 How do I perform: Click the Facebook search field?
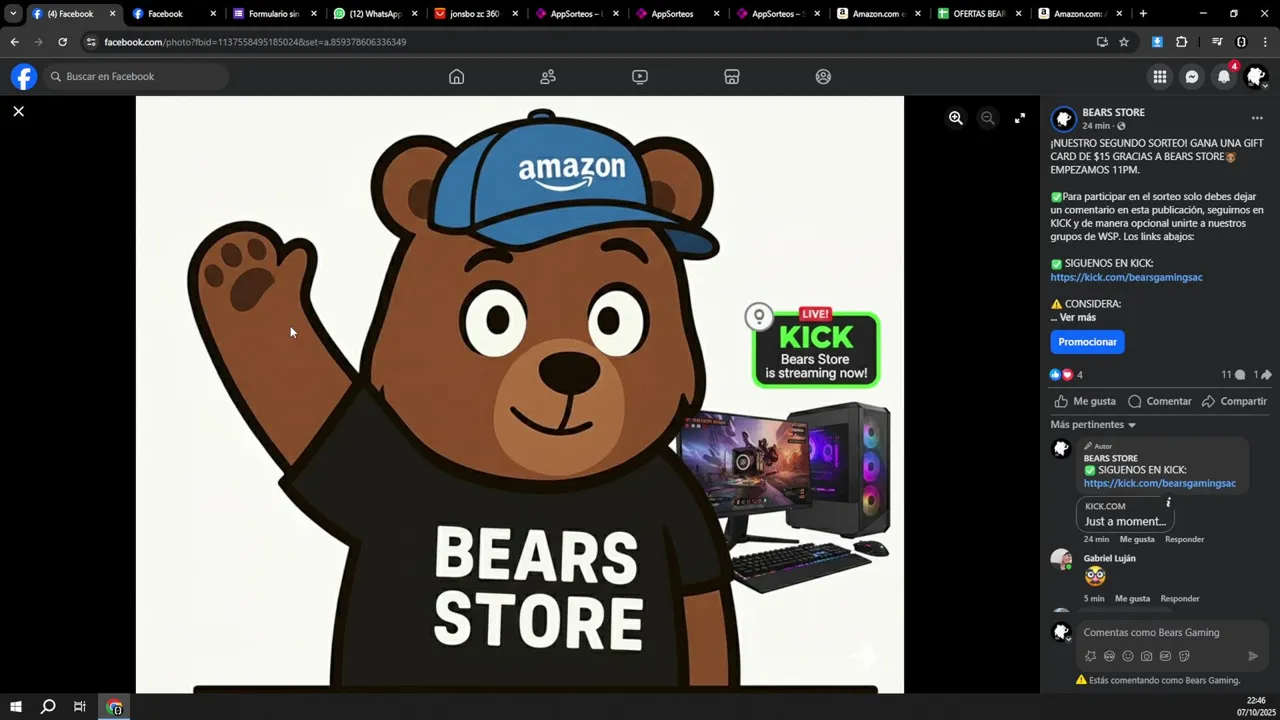(x=137, y=77)
